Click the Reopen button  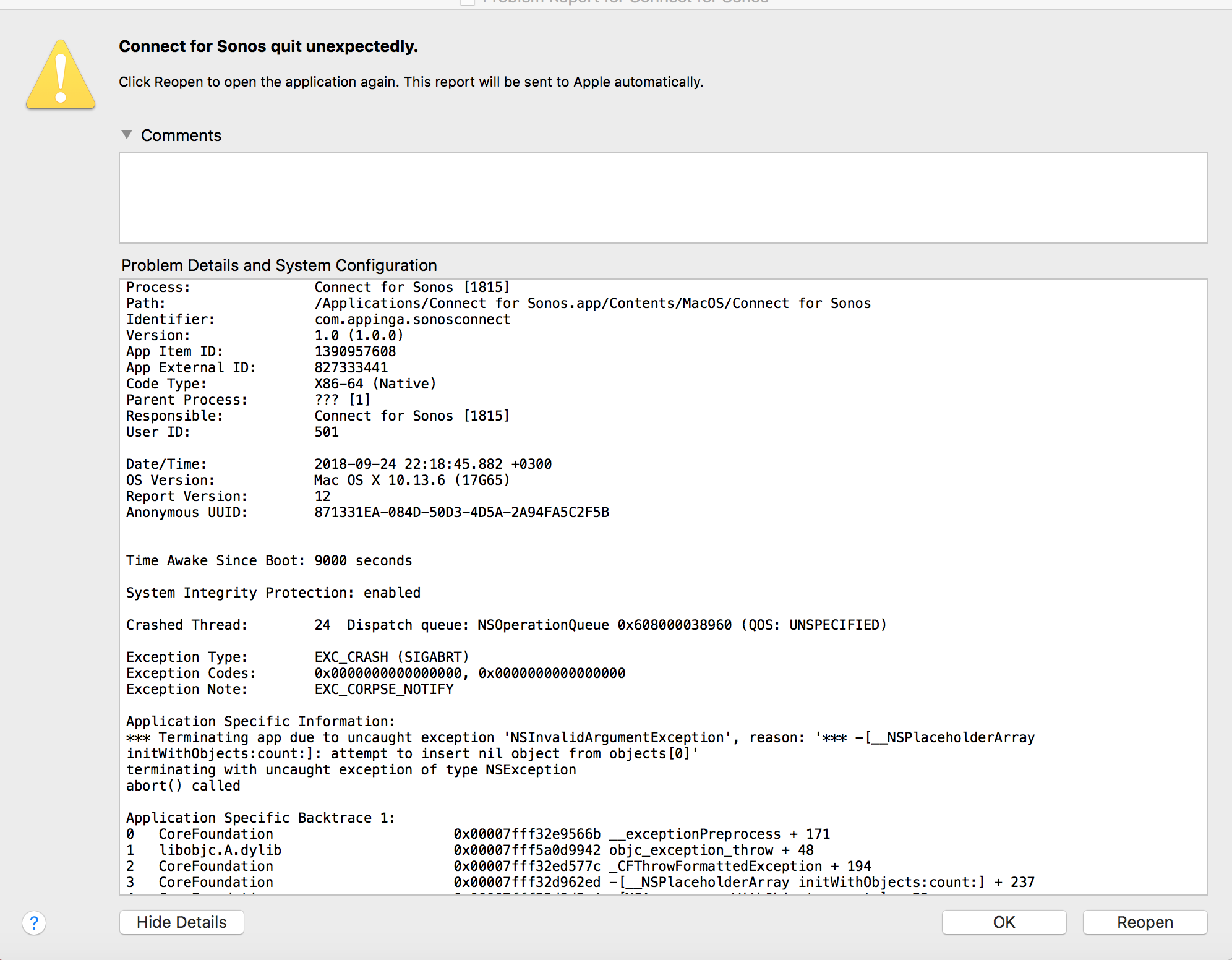click(x=1145, y=922)
